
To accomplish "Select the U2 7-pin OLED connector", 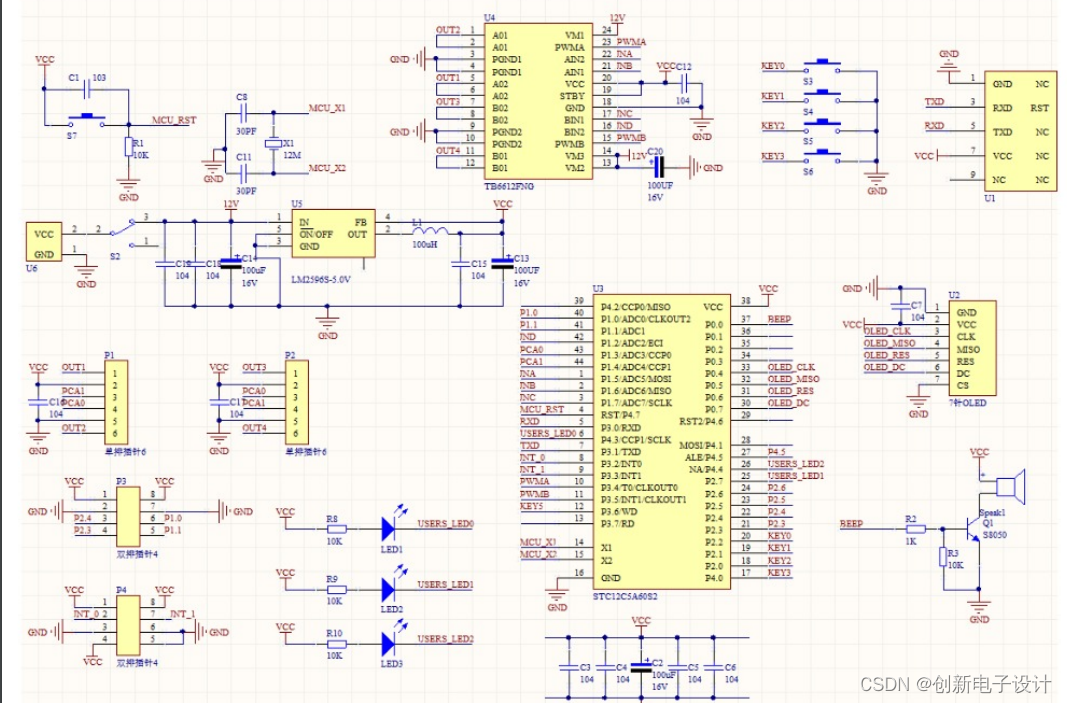I will pos(973,348).
